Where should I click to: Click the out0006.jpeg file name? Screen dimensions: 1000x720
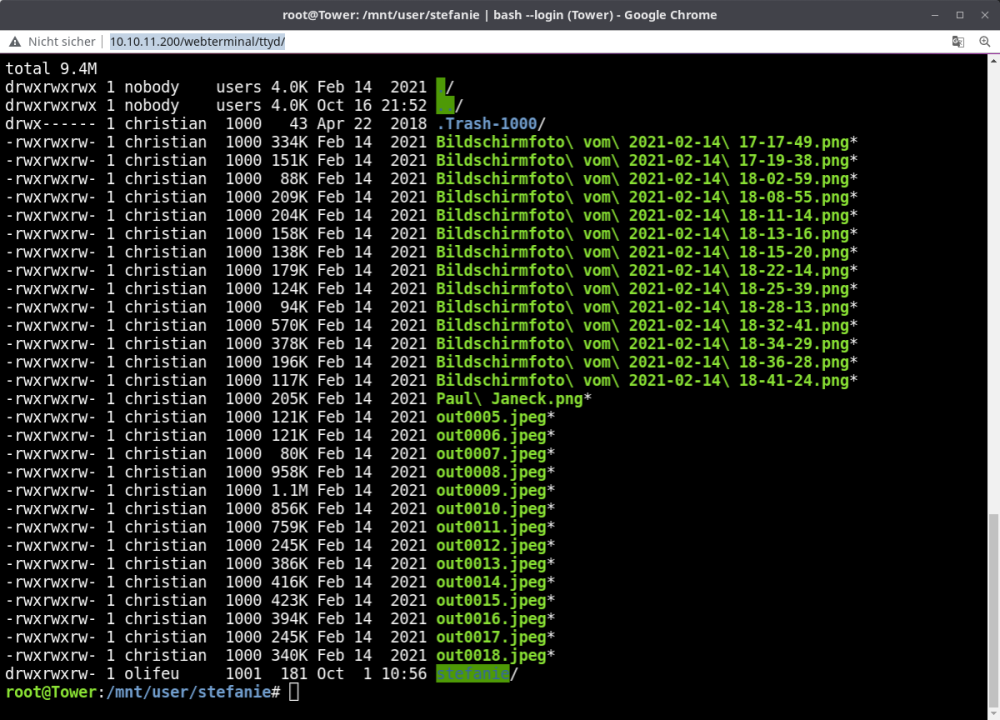click(495, 436)
